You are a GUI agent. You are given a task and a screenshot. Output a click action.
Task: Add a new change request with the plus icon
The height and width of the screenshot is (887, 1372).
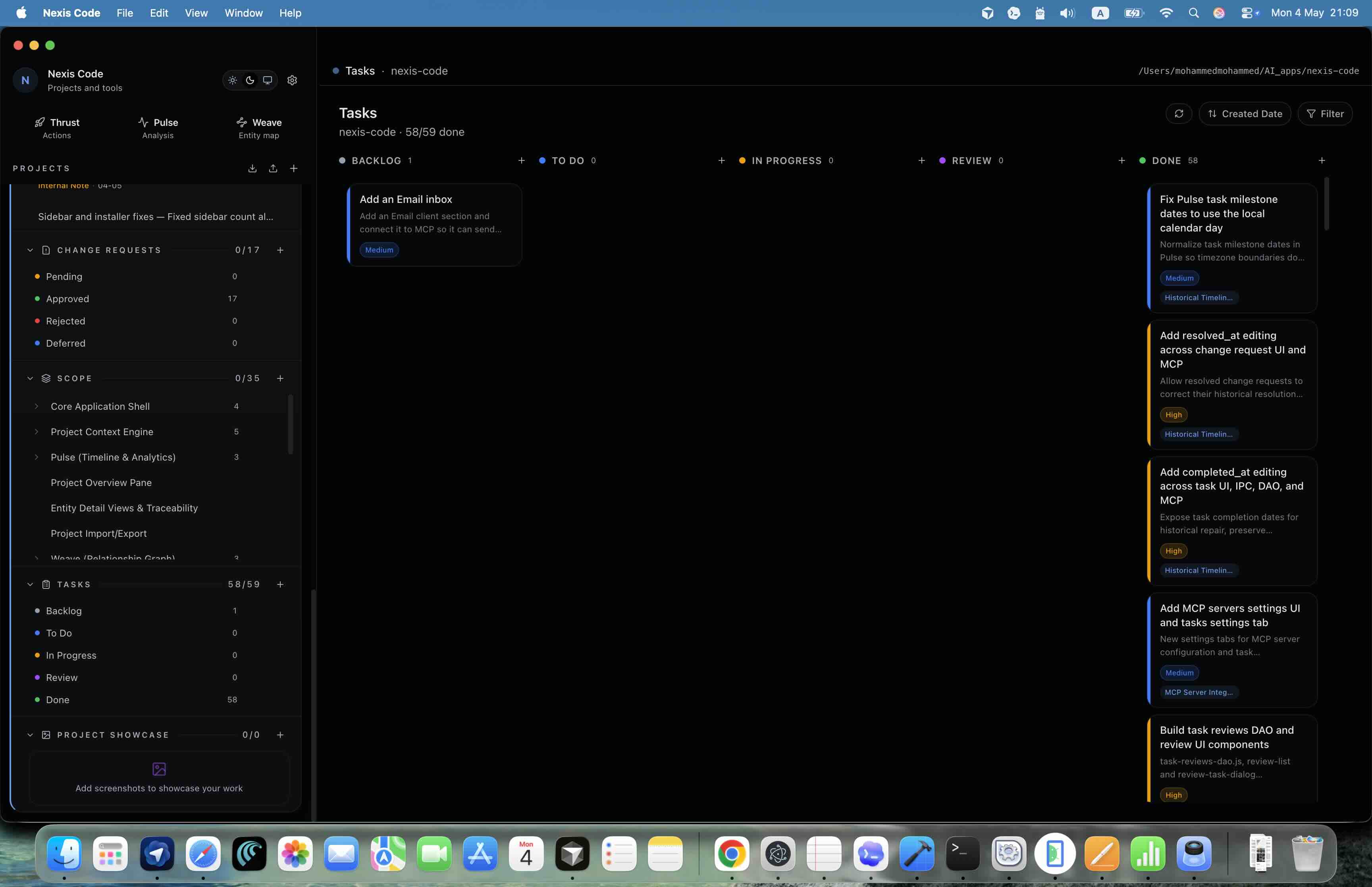pos(280,250)
